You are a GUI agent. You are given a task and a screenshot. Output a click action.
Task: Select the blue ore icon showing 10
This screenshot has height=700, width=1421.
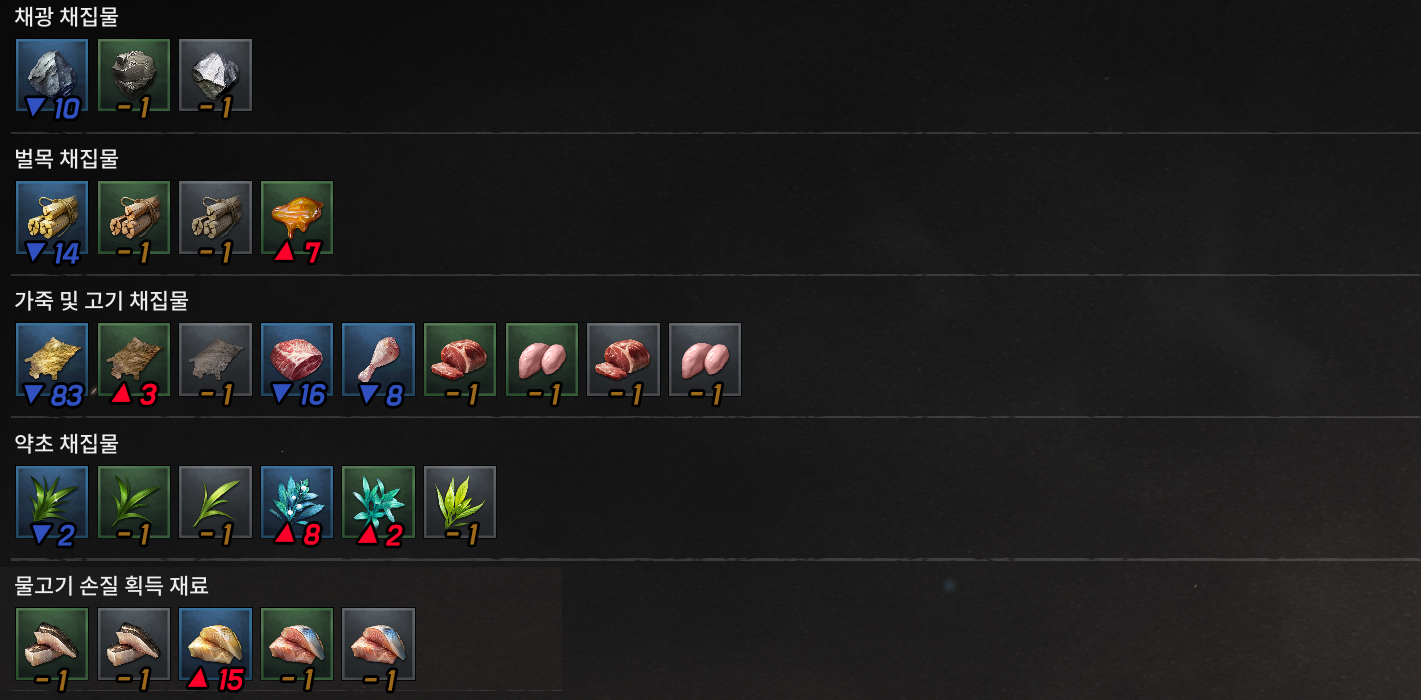(52, 75)
